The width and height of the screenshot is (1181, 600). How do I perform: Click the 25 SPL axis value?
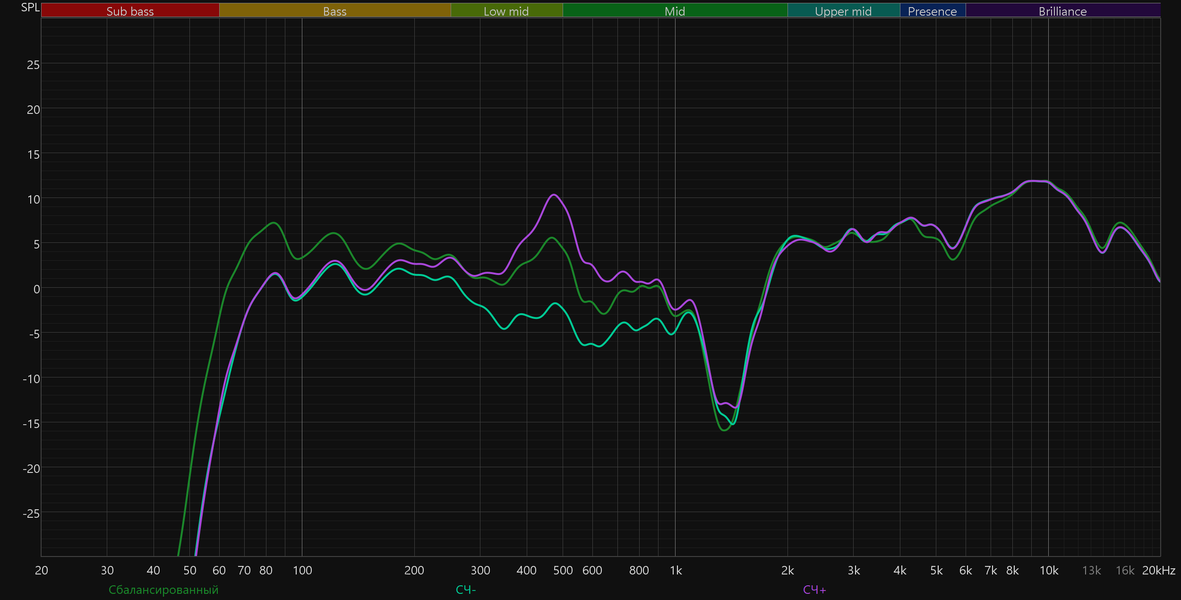tap(33, 65)
